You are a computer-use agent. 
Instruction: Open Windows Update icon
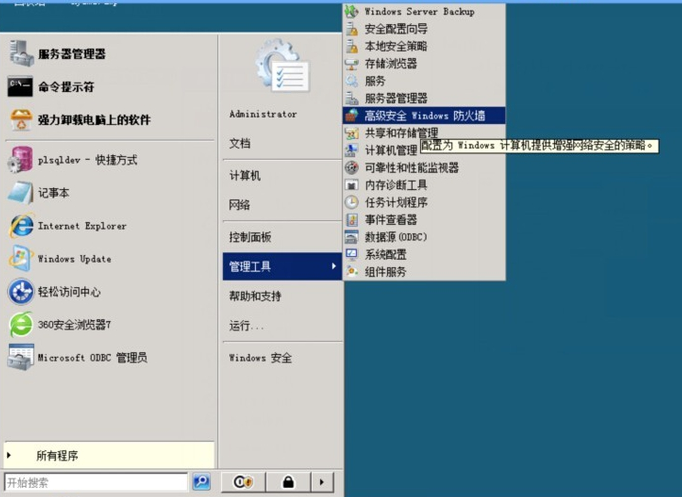[20, 259]
